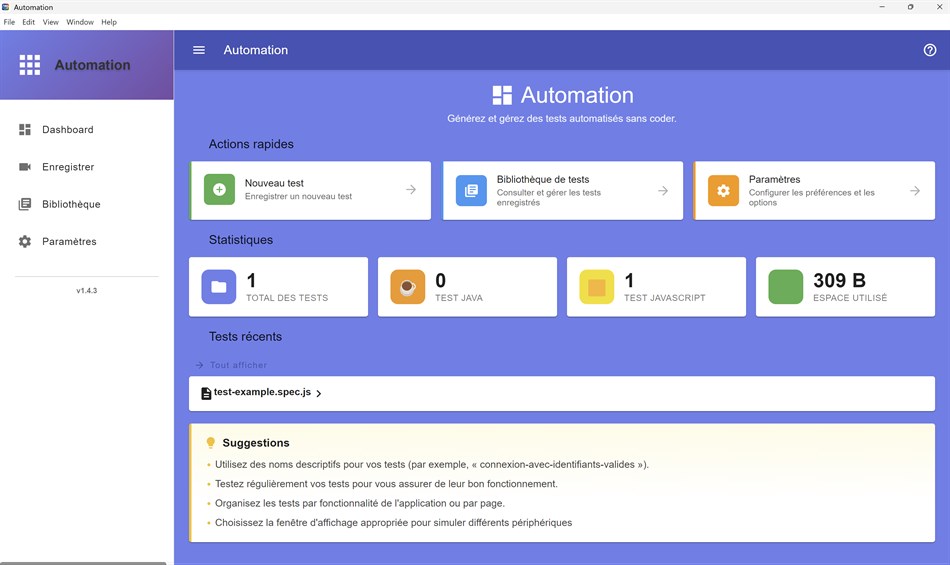The image size is (950, 565).
Task: Click the horizontal scrollbar under the sidebar
Action: tap(83, 563)
